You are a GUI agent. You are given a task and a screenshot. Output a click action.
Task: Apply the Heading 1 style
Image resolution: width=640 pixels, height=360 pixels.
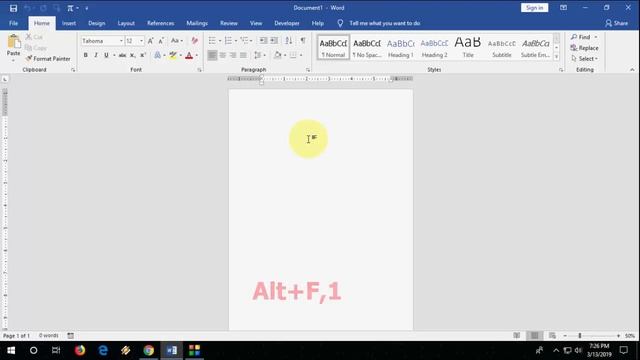(x=400, y=47)
